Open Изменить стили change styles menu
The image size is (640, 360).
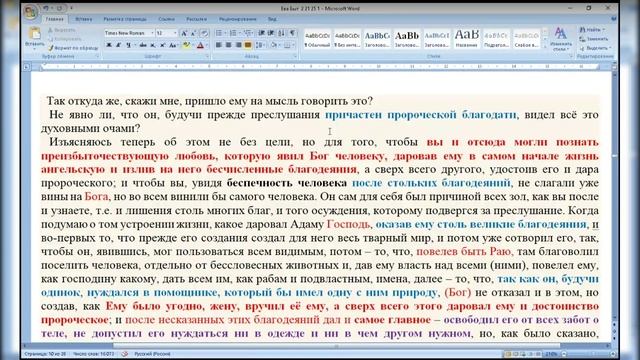pos(561,39)
